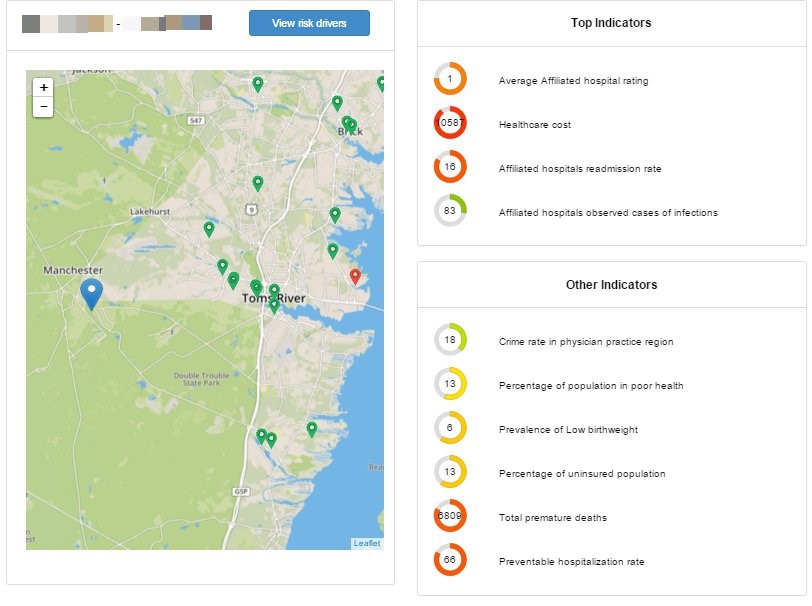The width and height of the screenshot is (812, 606).
Task: Select Affiliated hospitals observed cases of infections
Action: point(608,213)
